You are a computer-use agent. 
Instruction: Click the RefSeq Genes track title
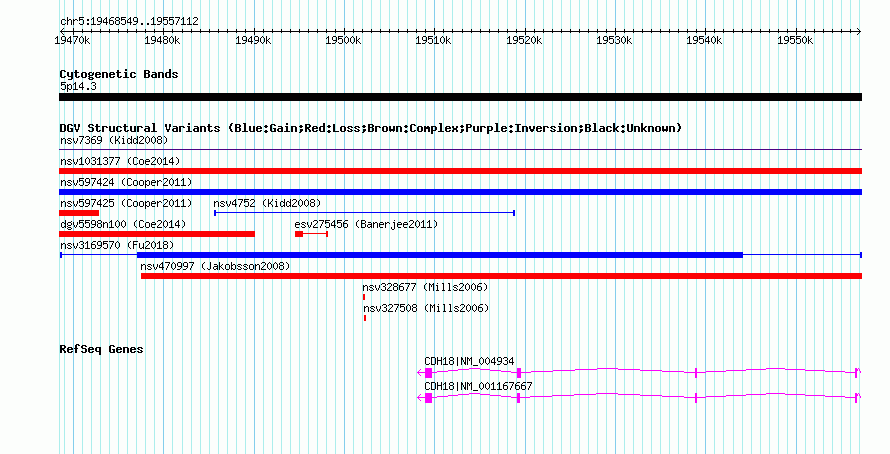click(x=101, y=349)
